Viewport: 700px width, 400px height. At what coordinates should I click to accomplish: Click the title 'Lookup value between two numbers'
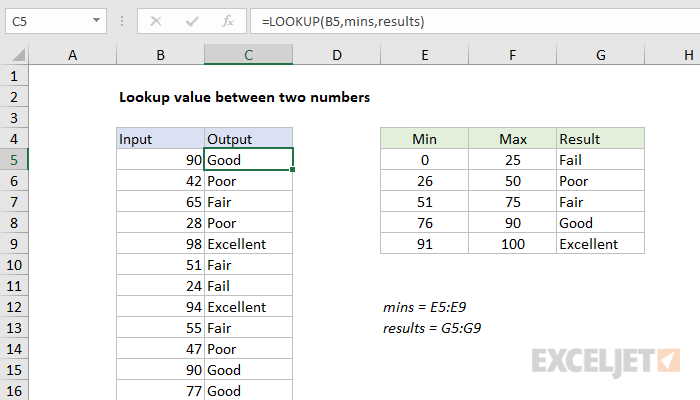click(244, 97)
